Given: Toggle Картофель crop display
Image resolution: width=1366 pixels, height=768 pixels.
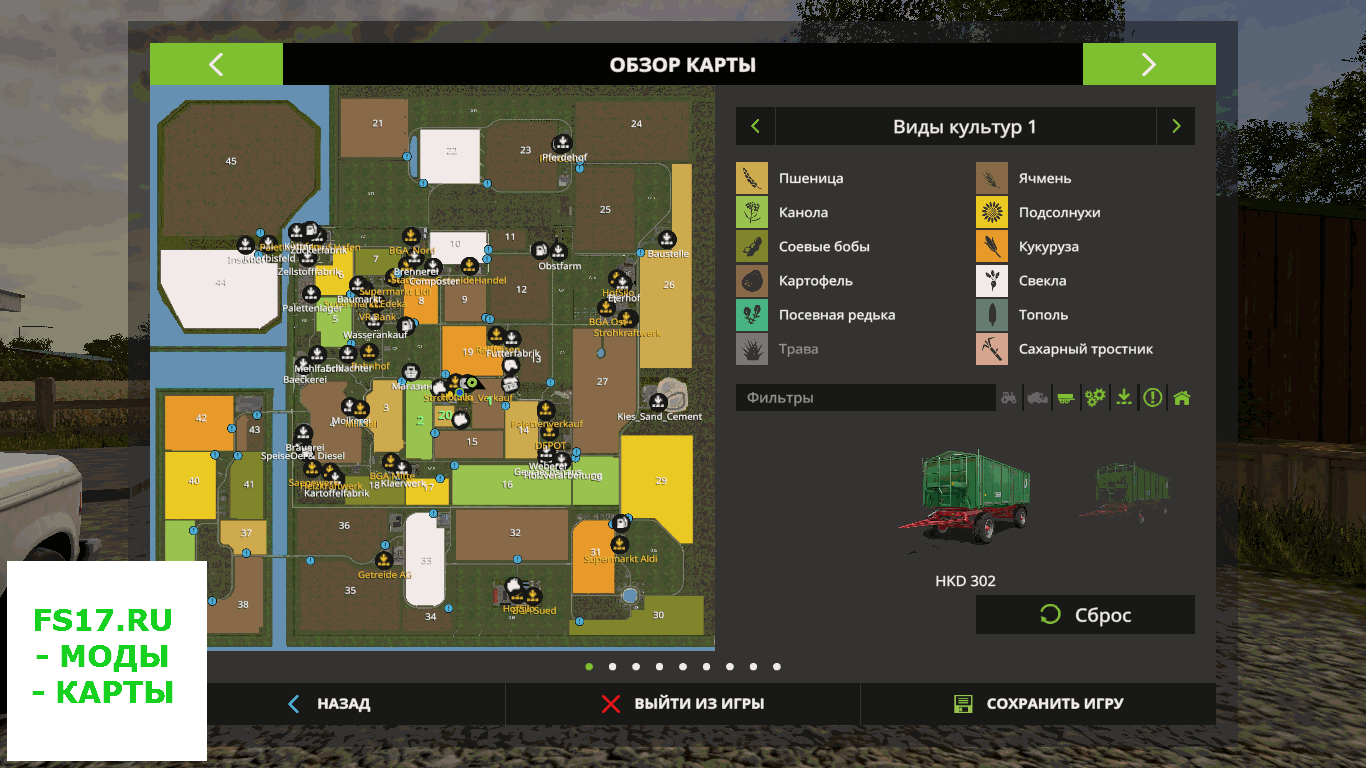Looking at the screenshot, I should 752,281.
